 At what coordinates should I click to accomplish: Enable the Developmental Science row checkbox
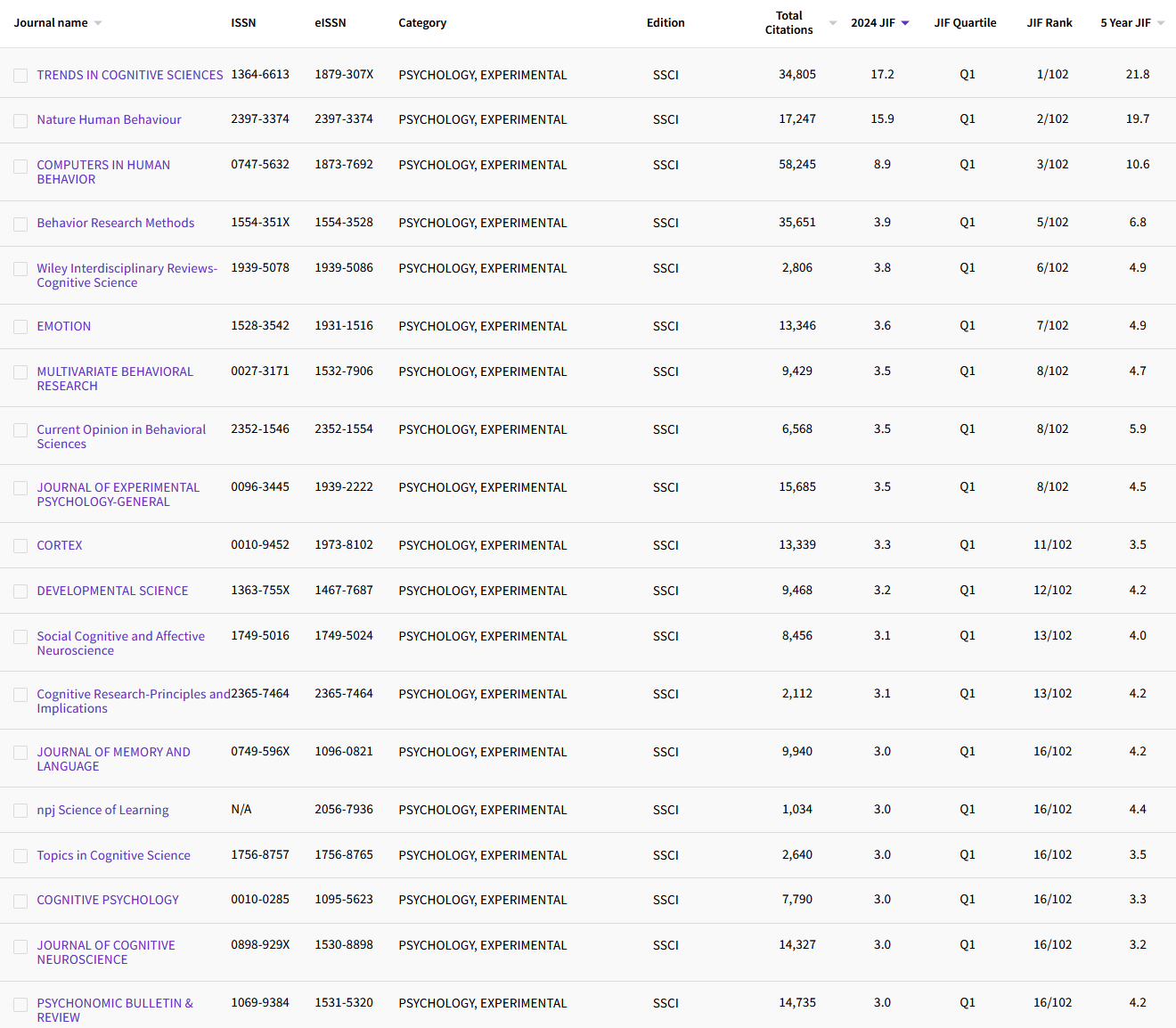pos(20,592)
